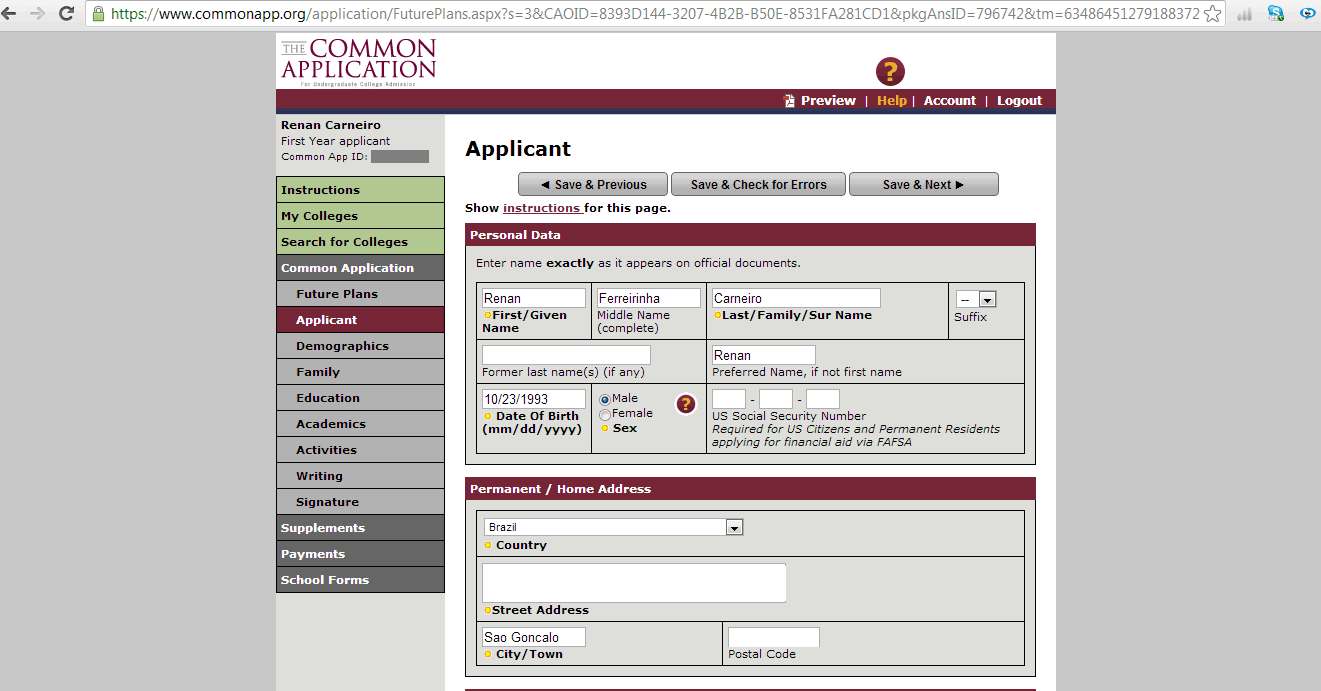Click the large question mark help icon in header

(890, 71)
